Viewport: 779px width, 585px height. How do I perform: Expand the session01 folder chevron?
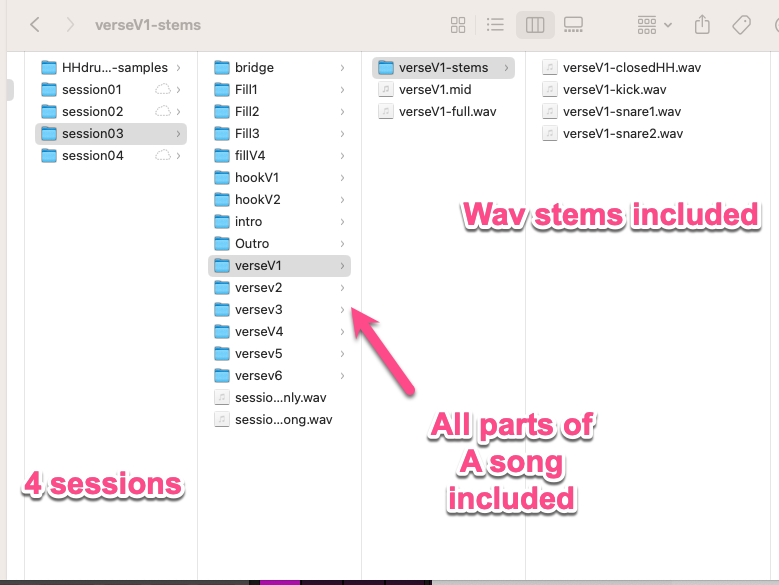179,90
